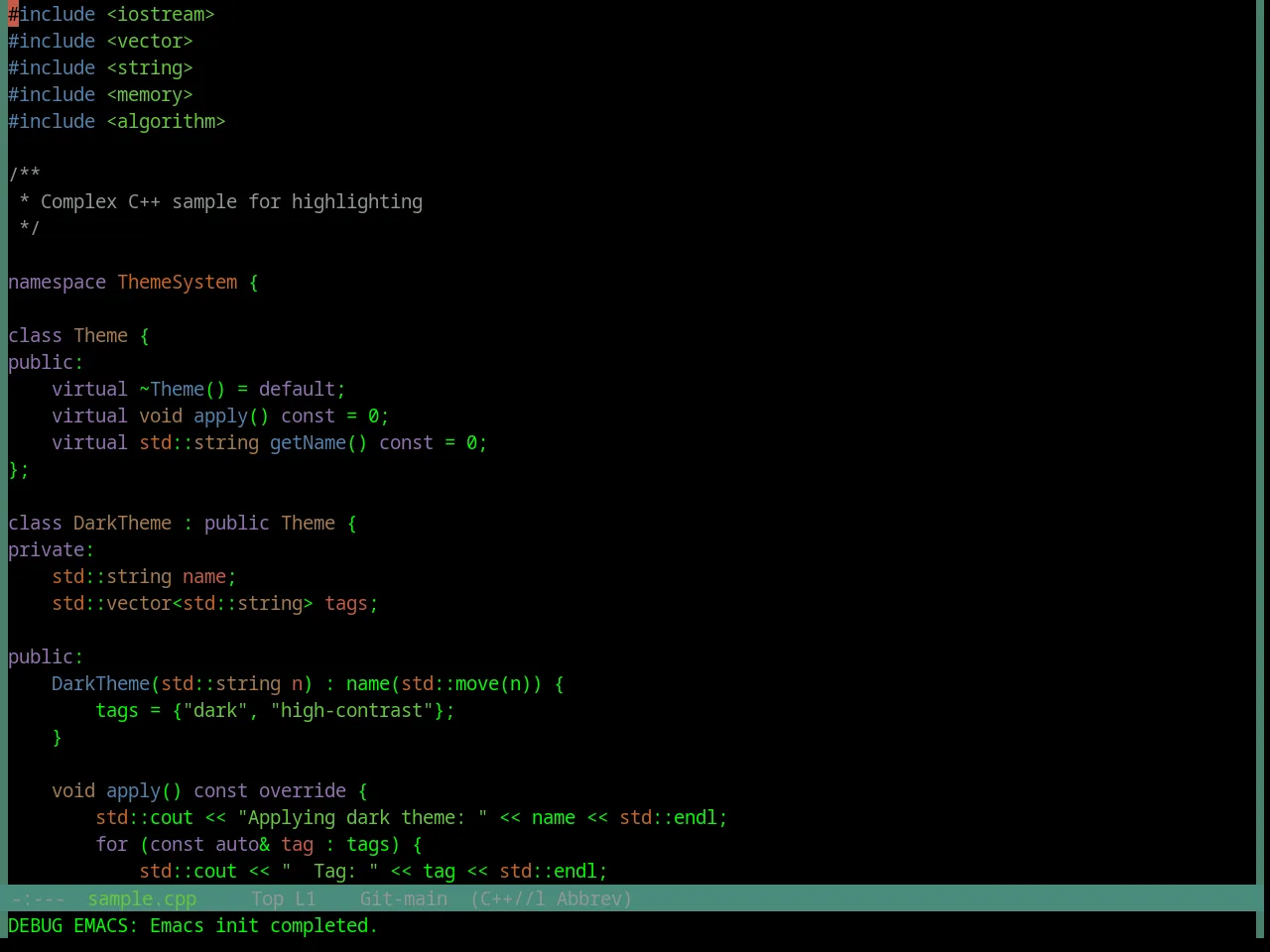Click the Top buffer position indicator
The width and height of the screenshot is (1270, 952).
pos(268,898)
